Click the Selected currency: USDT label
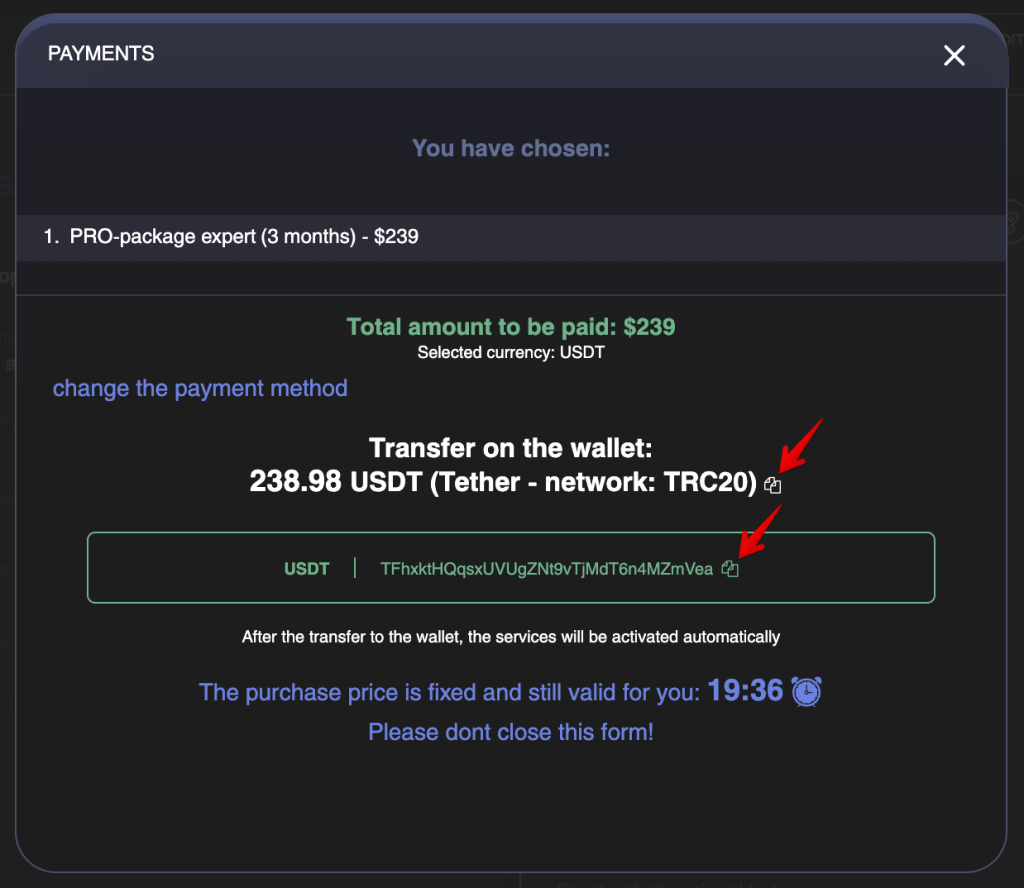The width and height of the screenshot is (1024, 888). click(x=511, y=353)
